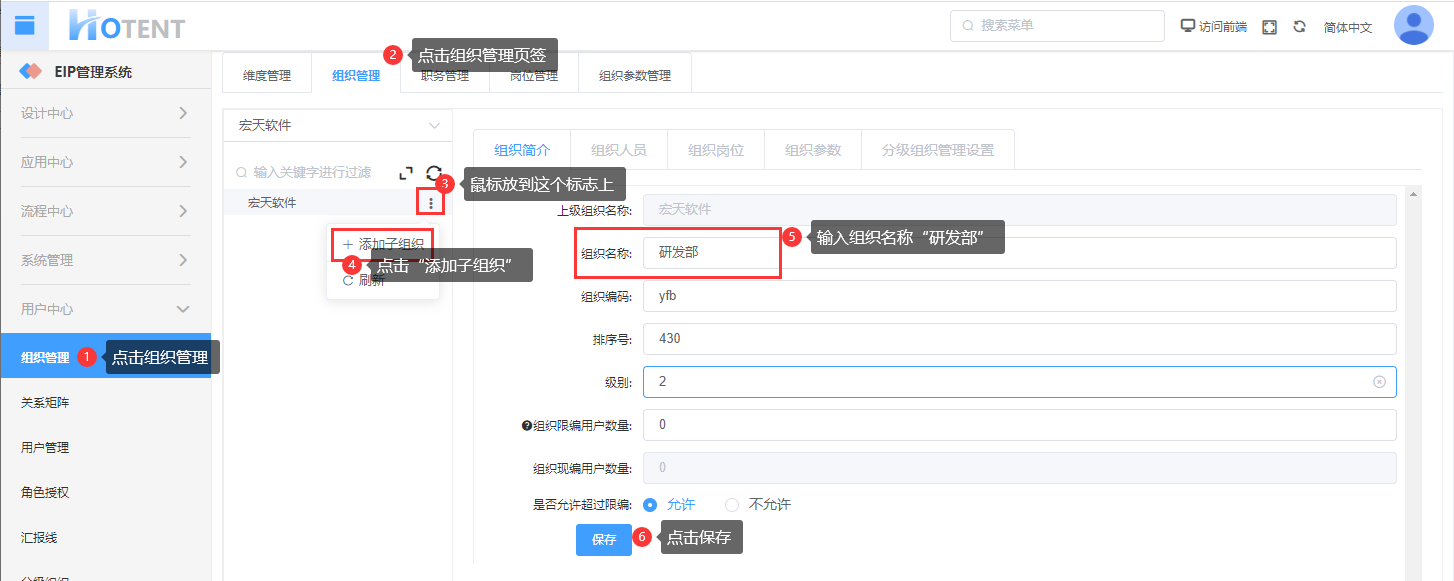The image size is (1454, 581).
Task: Click the header refresh icon
Action: 1300,26
